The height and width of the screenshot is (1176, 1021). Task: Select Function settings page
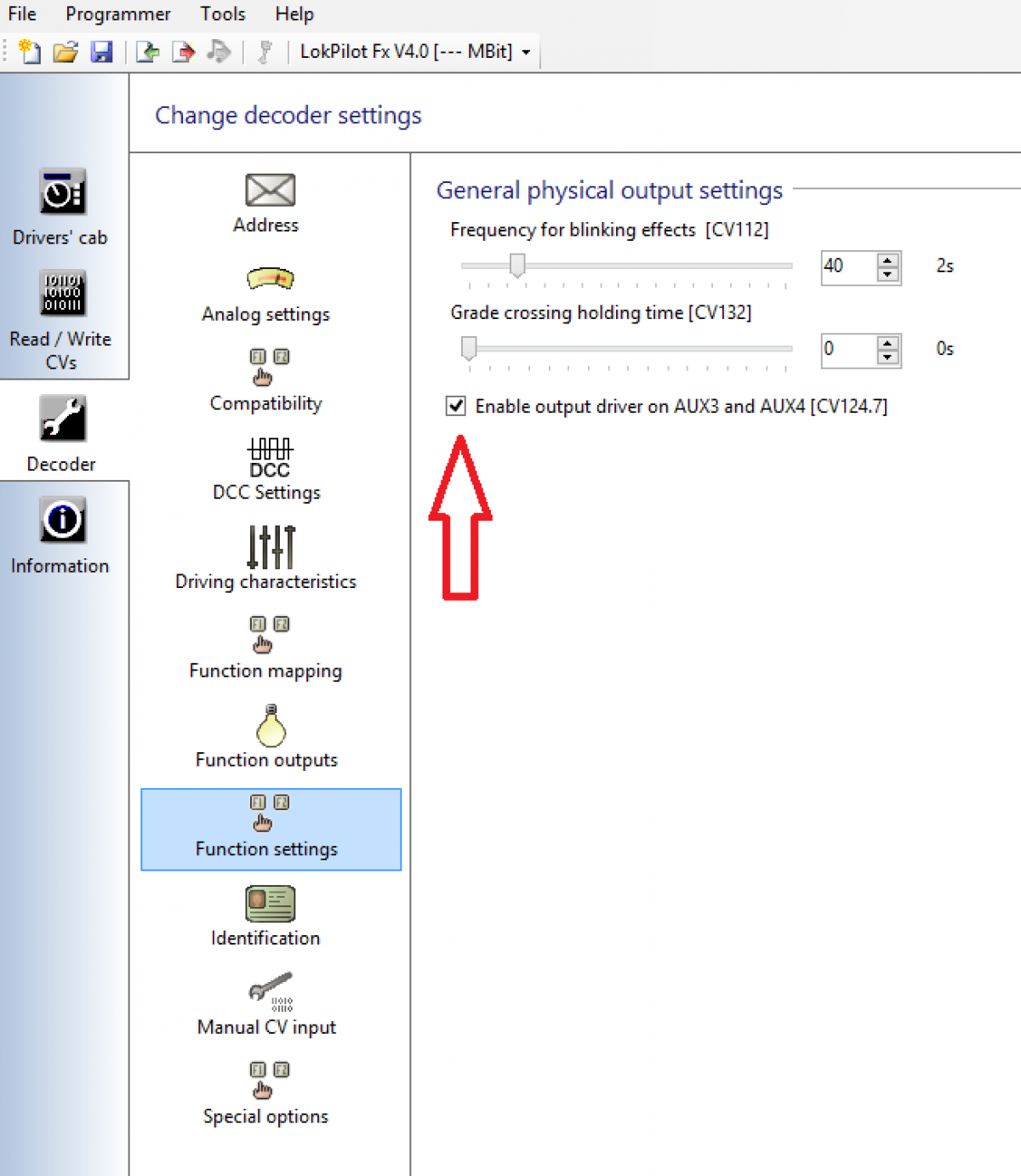pos(271,830)
